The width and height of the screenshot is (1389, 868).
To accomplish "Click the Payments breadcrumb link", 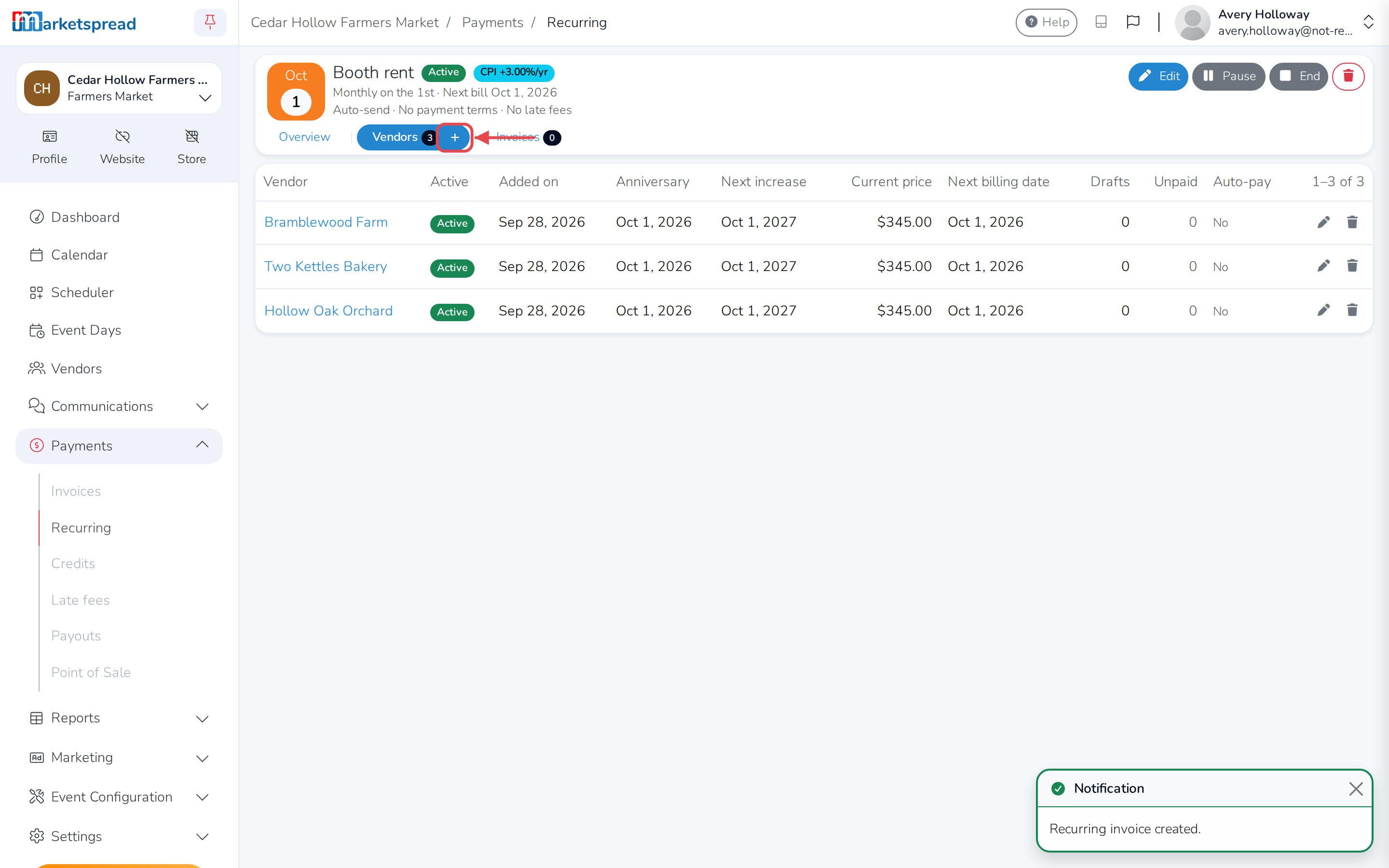I will coord(492,22).
